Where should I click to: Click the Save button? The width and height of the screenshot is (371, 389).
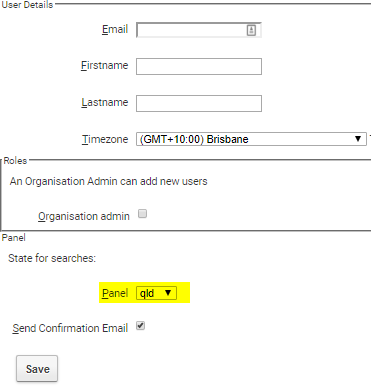[x=37, y=369]
